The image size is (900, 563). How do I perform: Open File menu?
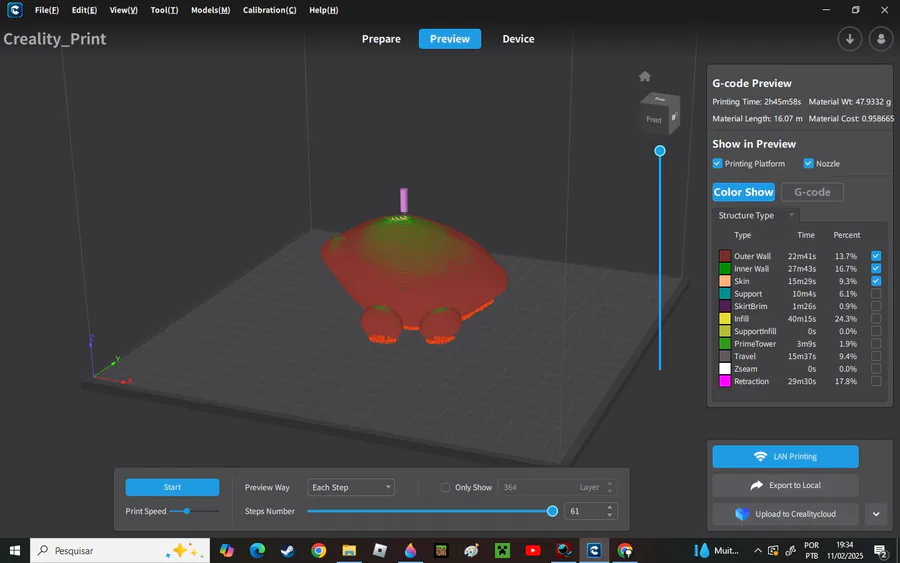point(46,10)
